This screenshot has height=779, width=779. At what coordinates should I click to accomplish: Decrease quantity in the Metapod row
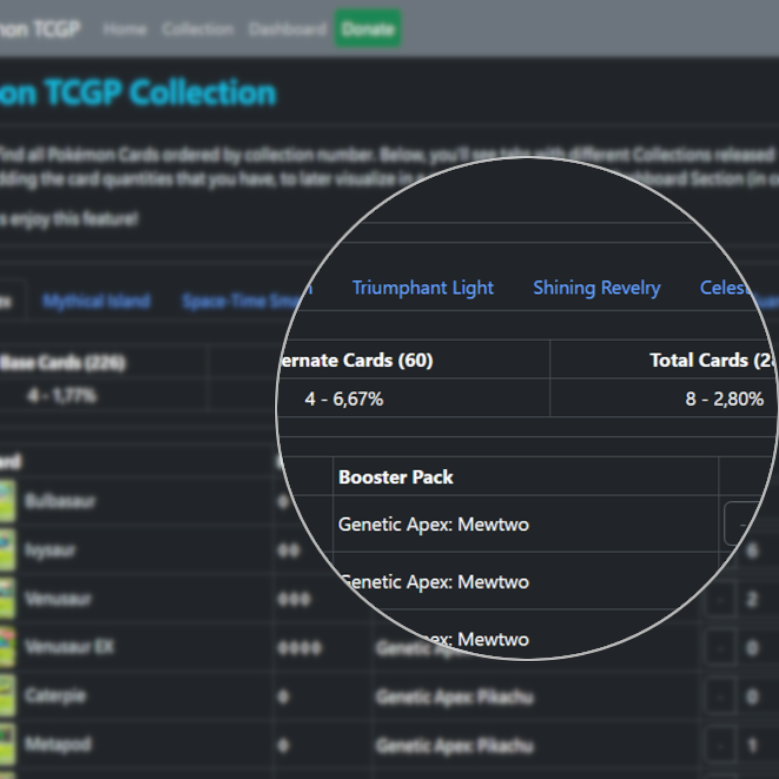coord(720,745)
